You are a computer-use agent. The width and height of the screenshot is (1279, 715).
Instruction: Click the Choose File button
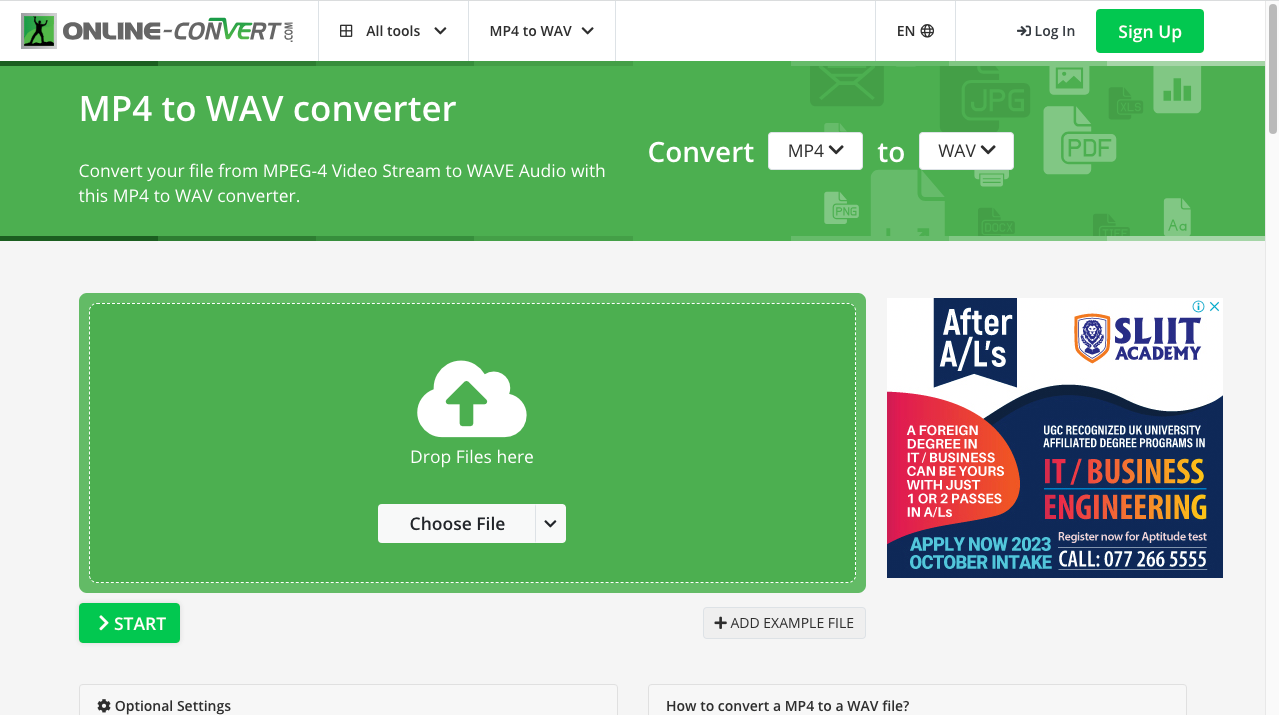coord(457,523)
